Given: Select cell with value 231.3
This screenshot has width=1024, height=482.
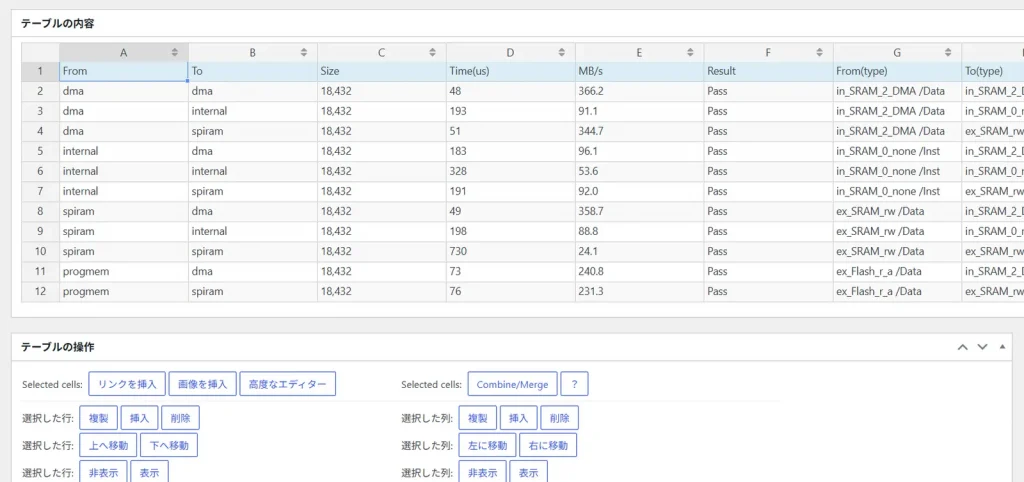Looking at the screenshot, I should pyautogui.click(x=639, y=292).
